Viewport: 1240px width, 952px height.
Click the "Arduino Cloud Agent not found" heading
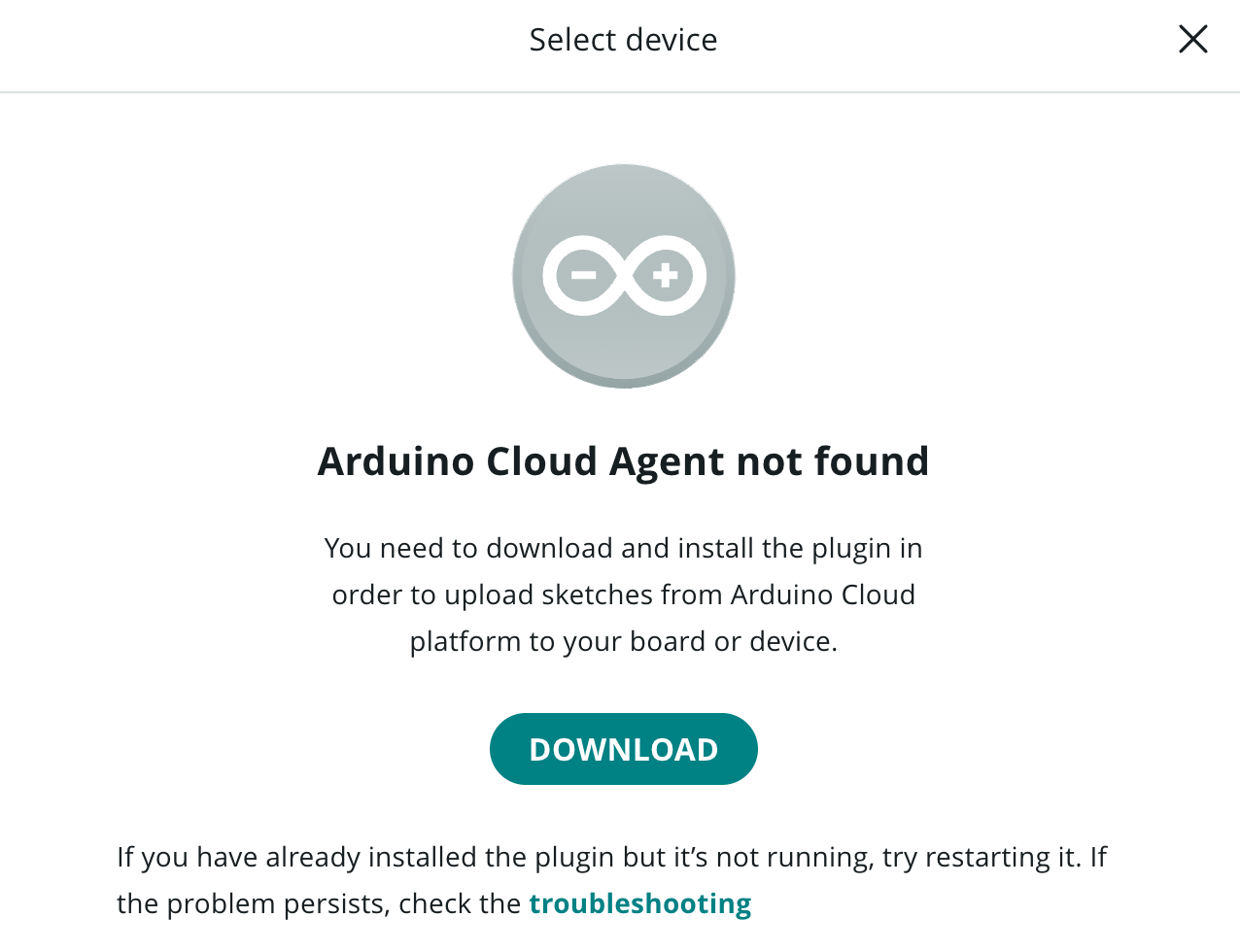click(624, 461)
